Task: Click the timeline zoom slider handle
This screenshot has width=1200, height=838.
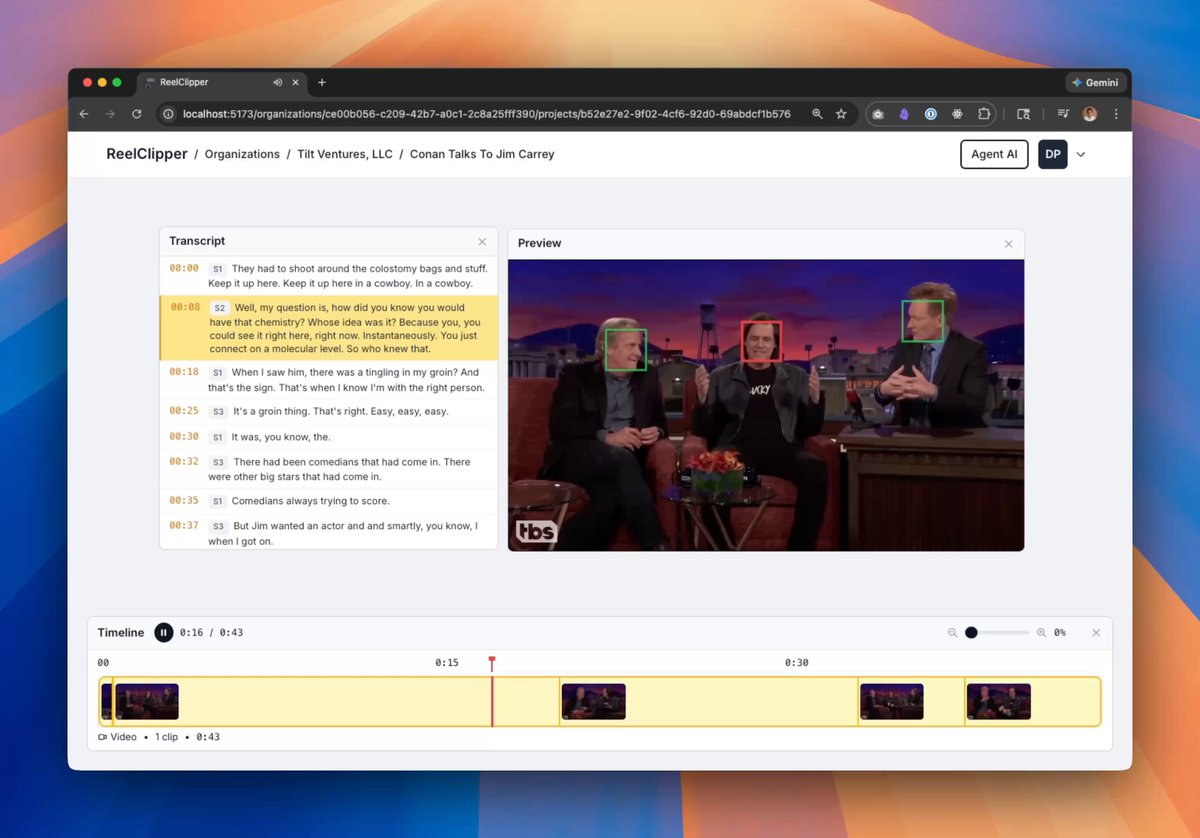Action: tap(971, 633)
